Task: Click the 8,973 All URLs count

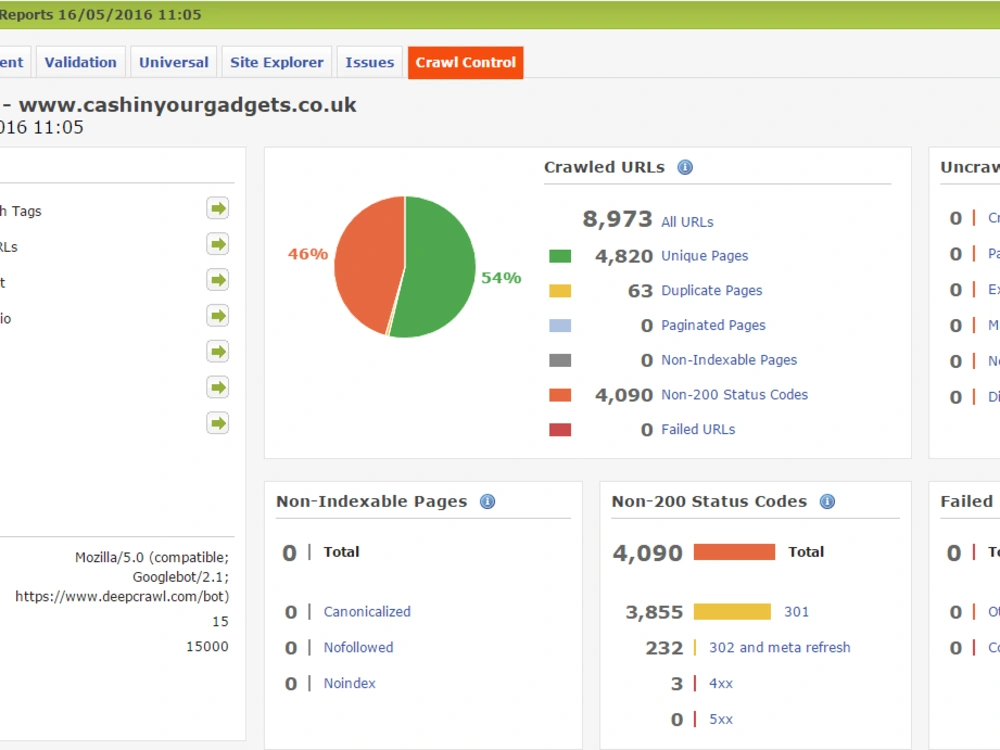Action: 617,219
